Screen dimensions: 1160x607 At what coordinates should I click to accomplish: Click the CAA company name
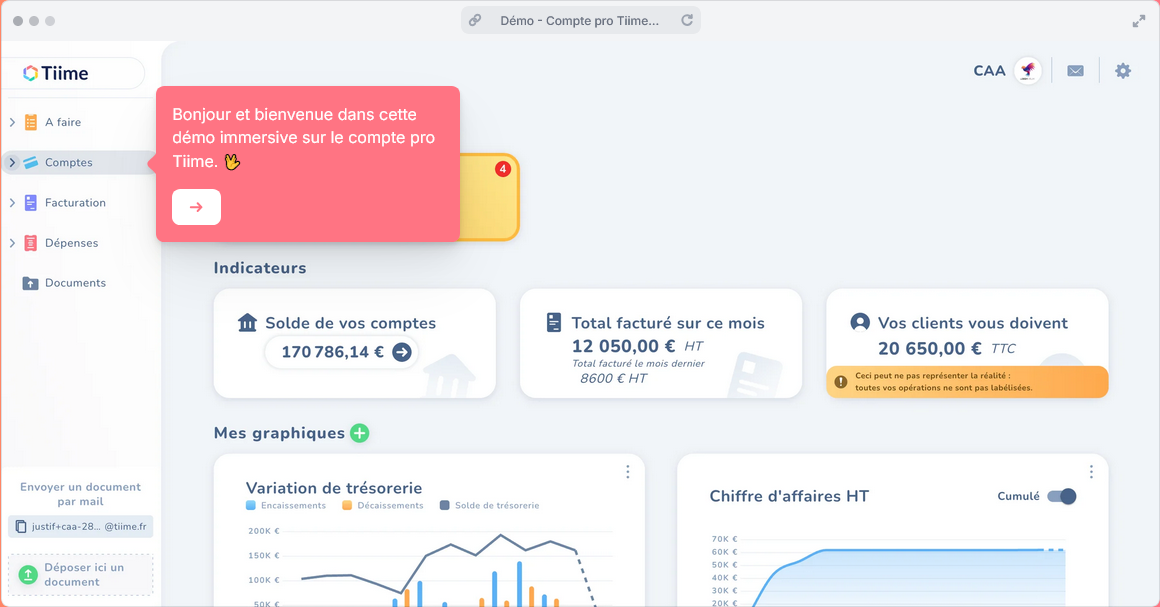point(989,71)
